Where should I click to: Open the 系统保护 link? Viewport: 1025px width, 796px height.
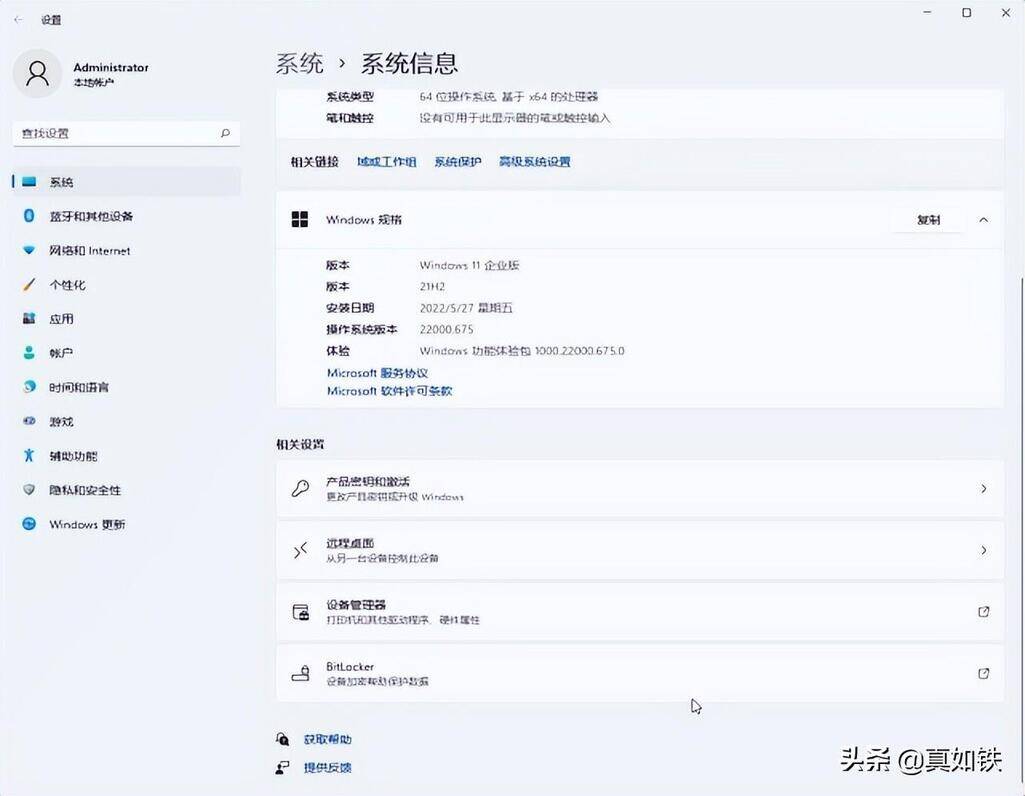[x=458, y=161]
